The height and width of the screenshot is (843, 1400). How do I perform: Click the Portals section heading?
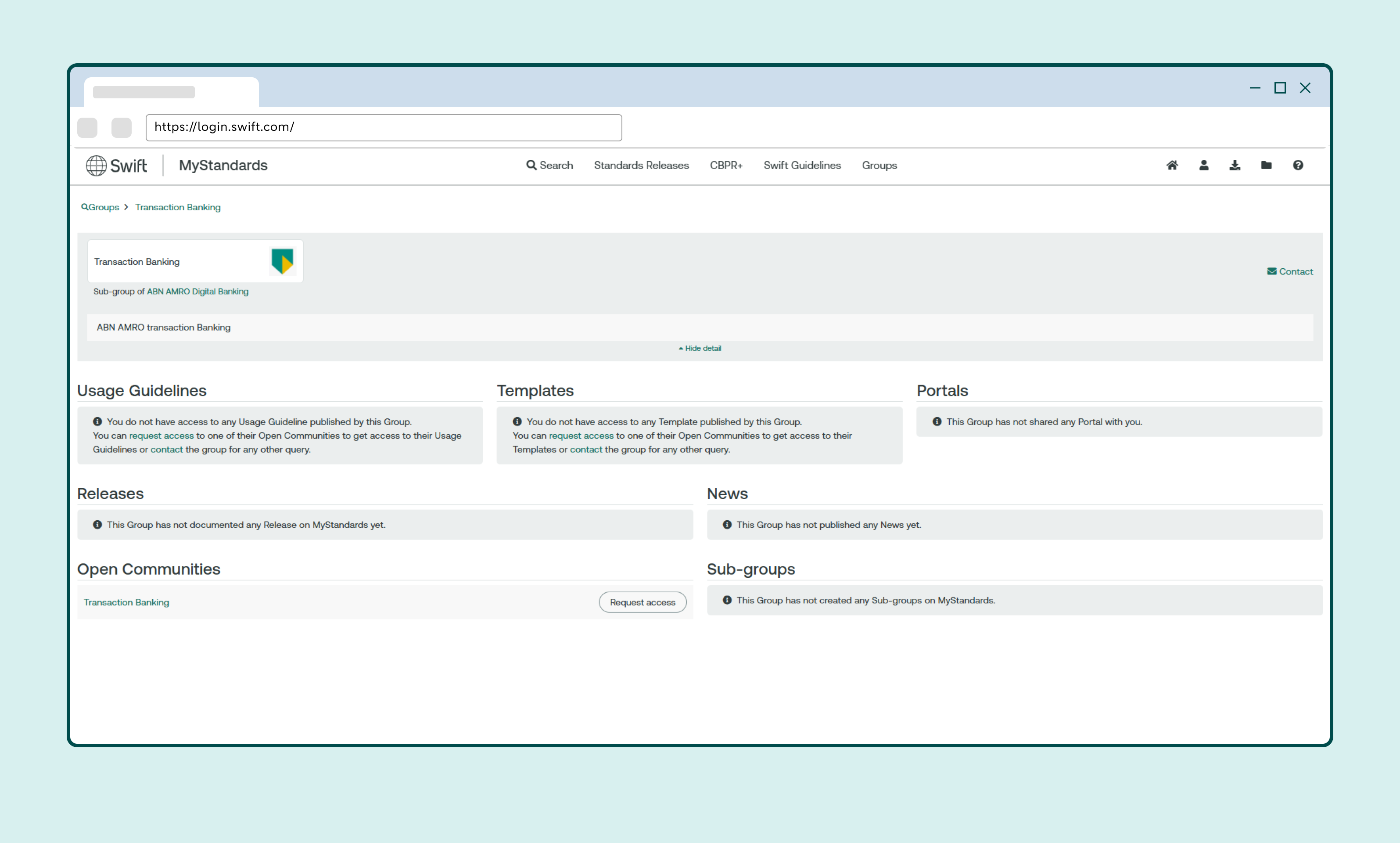[x=942, y=391]
